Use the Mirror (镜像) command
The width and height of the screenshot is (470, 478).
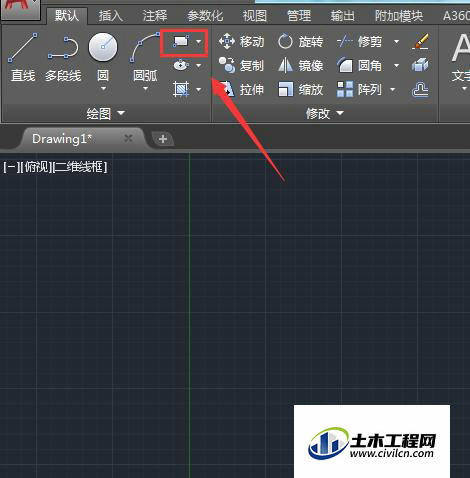pyautogui.click(x=300, y=65)
